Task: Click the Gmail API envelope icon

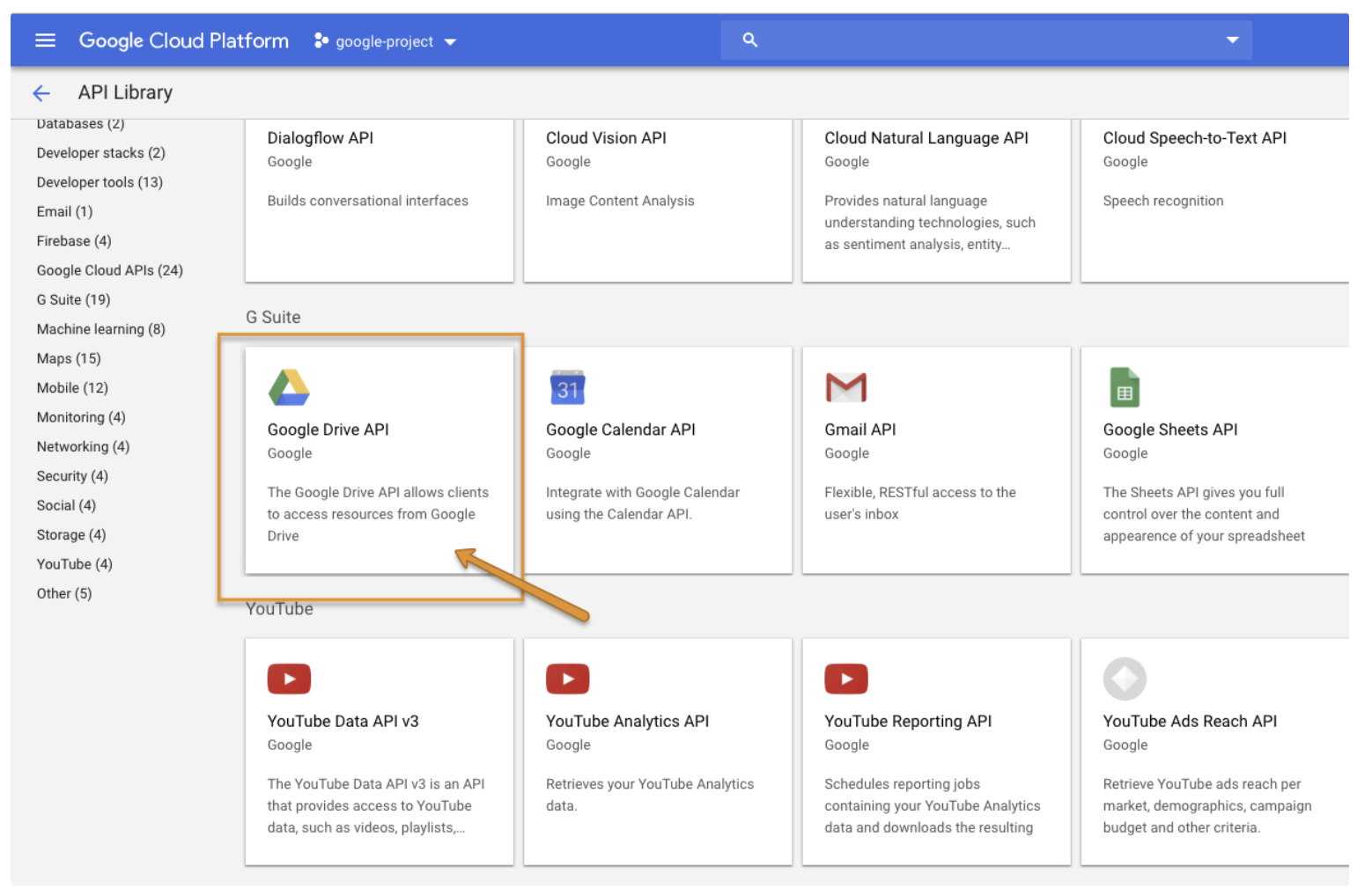Action: [x=845, y=387]
